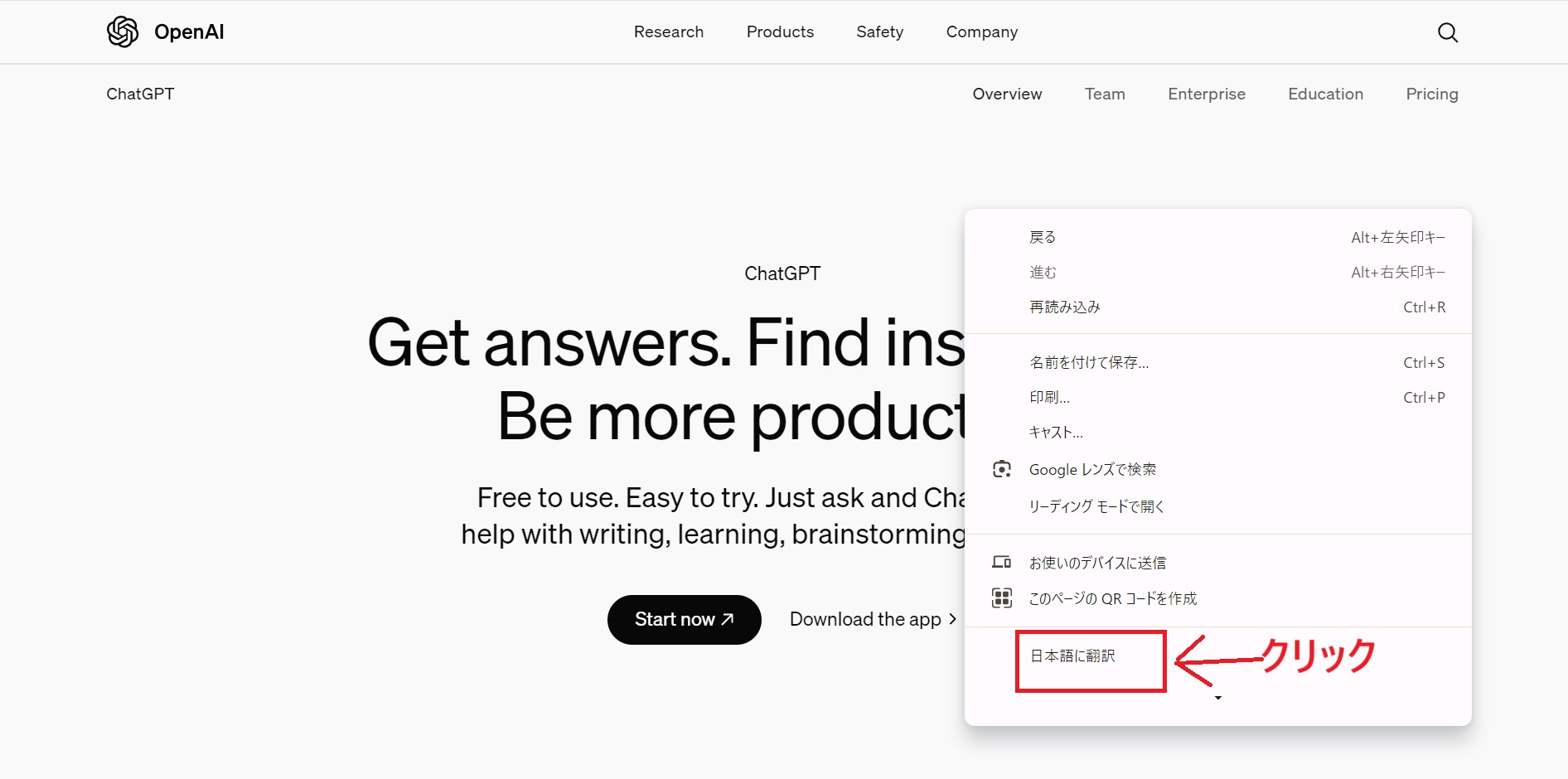
Task: Select 印刷... in the context menu
Action: point(1217,397)
